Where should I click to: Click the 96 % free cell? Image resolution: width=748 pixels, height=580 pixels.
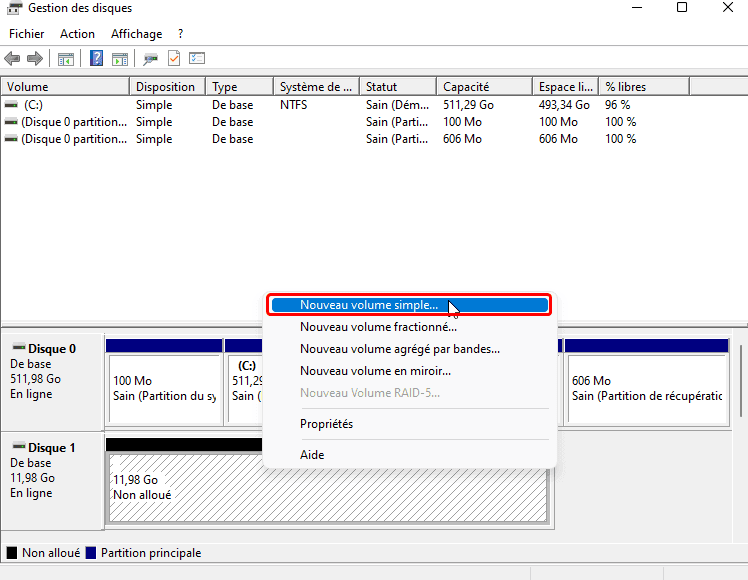click(x=617, y=104)
